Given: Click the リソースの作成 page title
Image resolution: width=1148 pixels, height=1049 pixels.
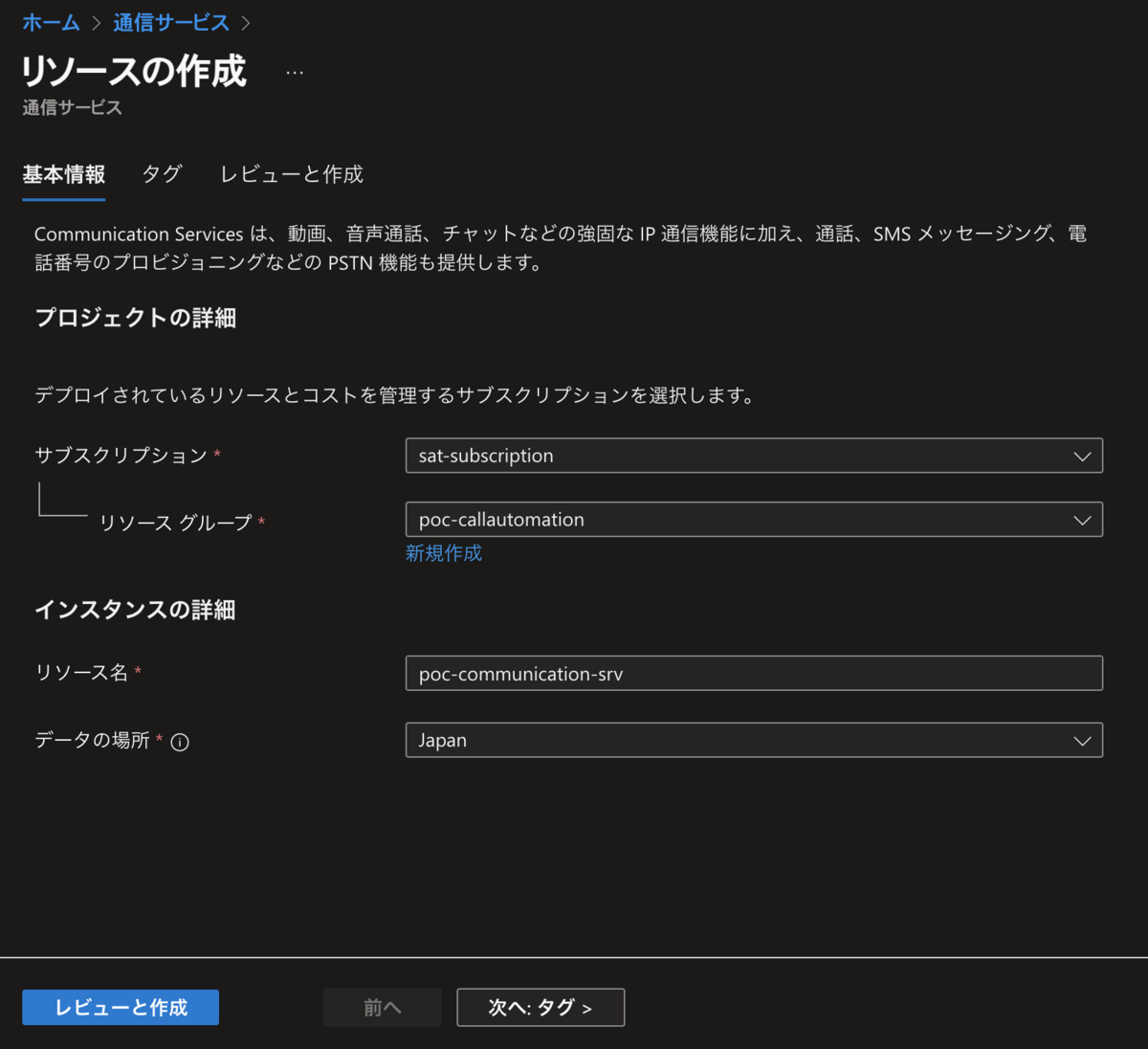Looking at the screenshot, I should tap(134, 72).
